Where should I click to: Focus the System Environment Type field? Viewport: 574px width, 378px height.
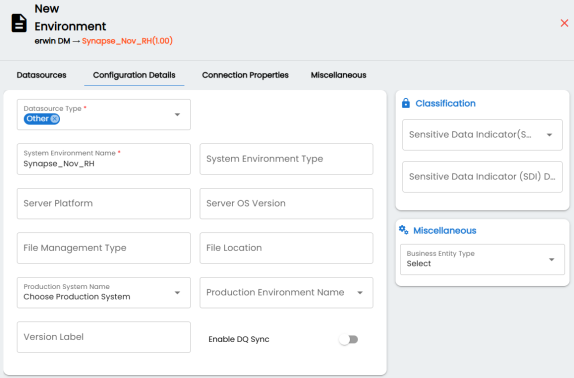tap(286, 159)
